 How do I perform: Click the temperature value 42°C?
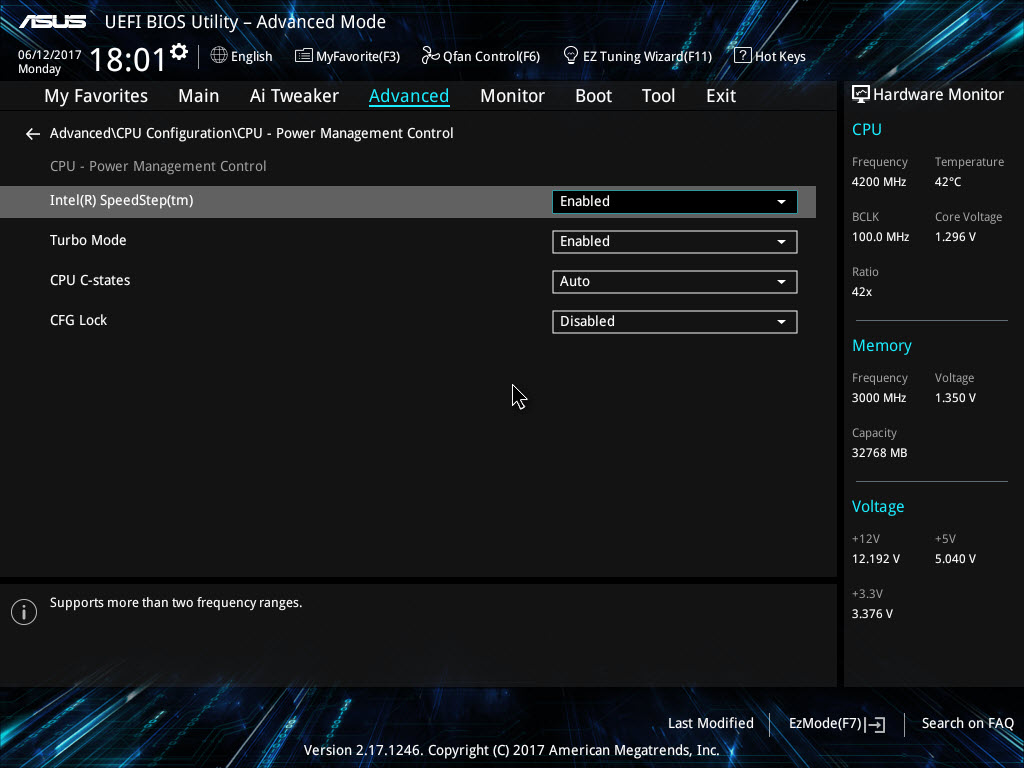948,182
